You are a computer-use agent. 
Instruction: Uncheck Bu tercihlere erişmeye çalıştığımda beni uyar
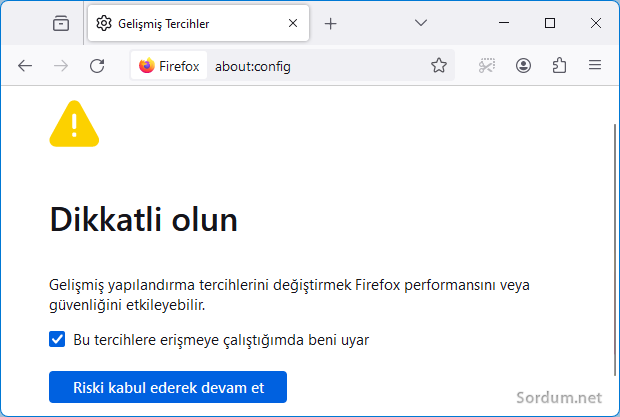(57, 339)
